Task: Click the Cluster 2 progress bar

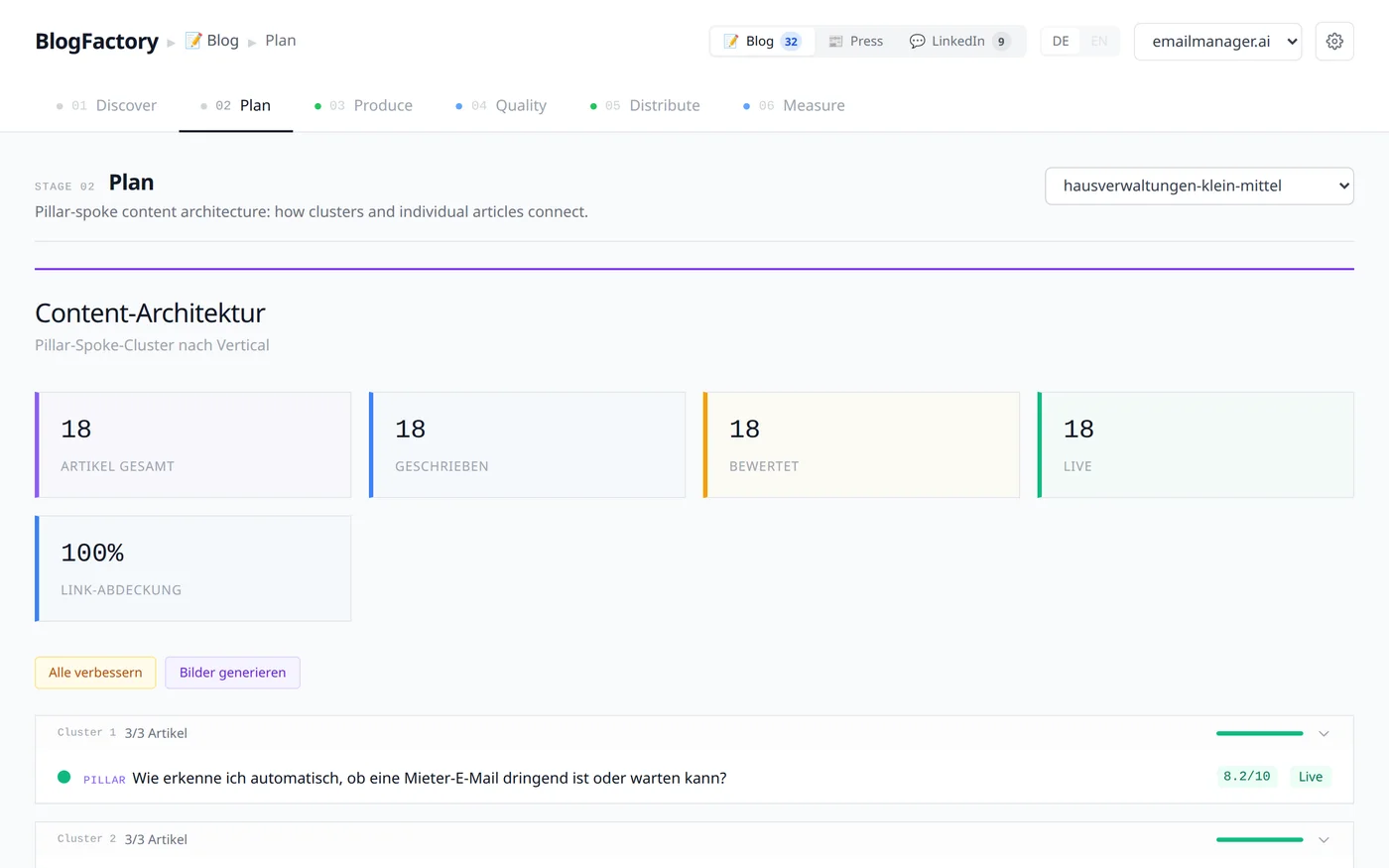Action: click(x=1259, y=839)
